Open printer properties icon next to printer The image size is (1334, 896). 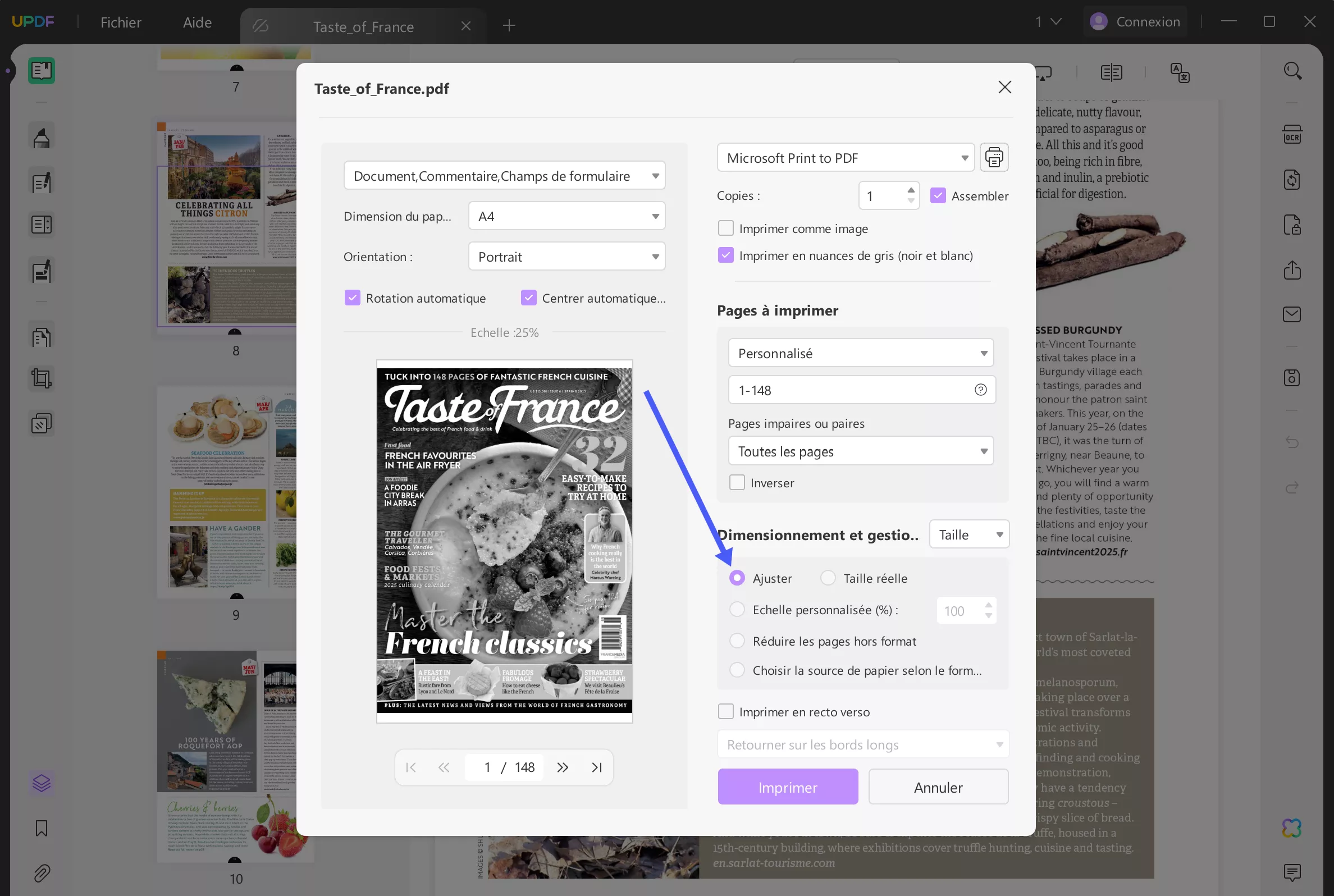click(x=994, y=158)
